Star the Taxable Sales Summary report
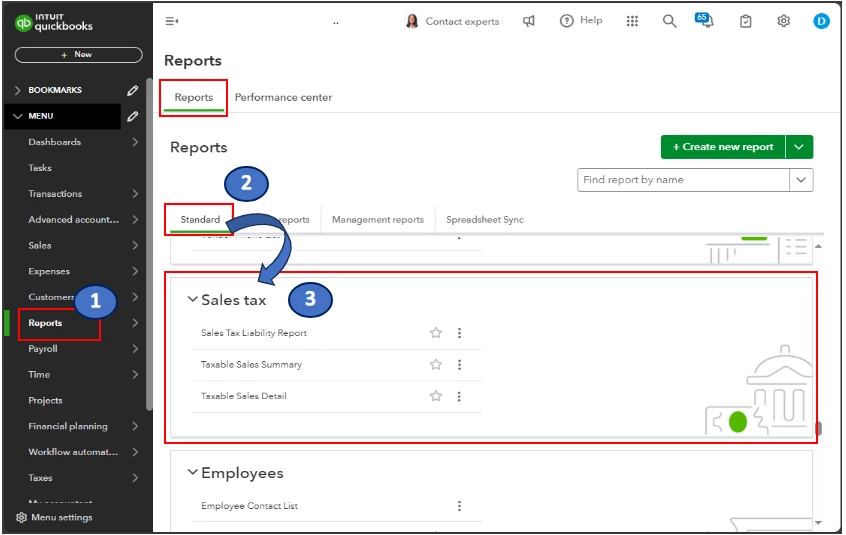 [x=435, y=365]
